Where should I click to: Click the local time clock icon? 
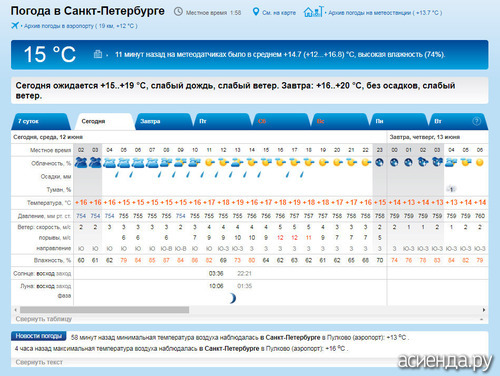point(178,12)
